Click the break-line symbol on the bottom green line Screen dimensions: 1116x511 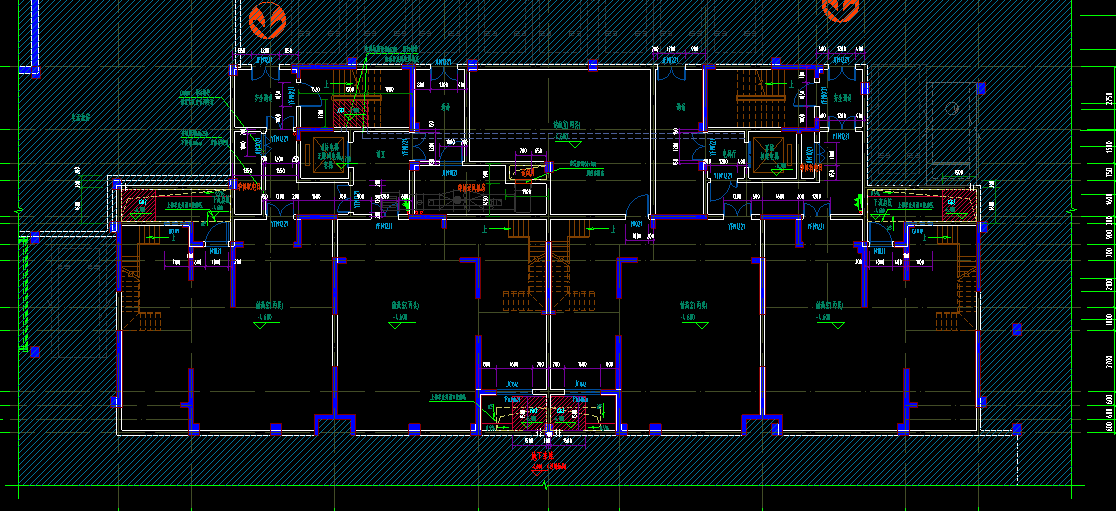point(546,487)
